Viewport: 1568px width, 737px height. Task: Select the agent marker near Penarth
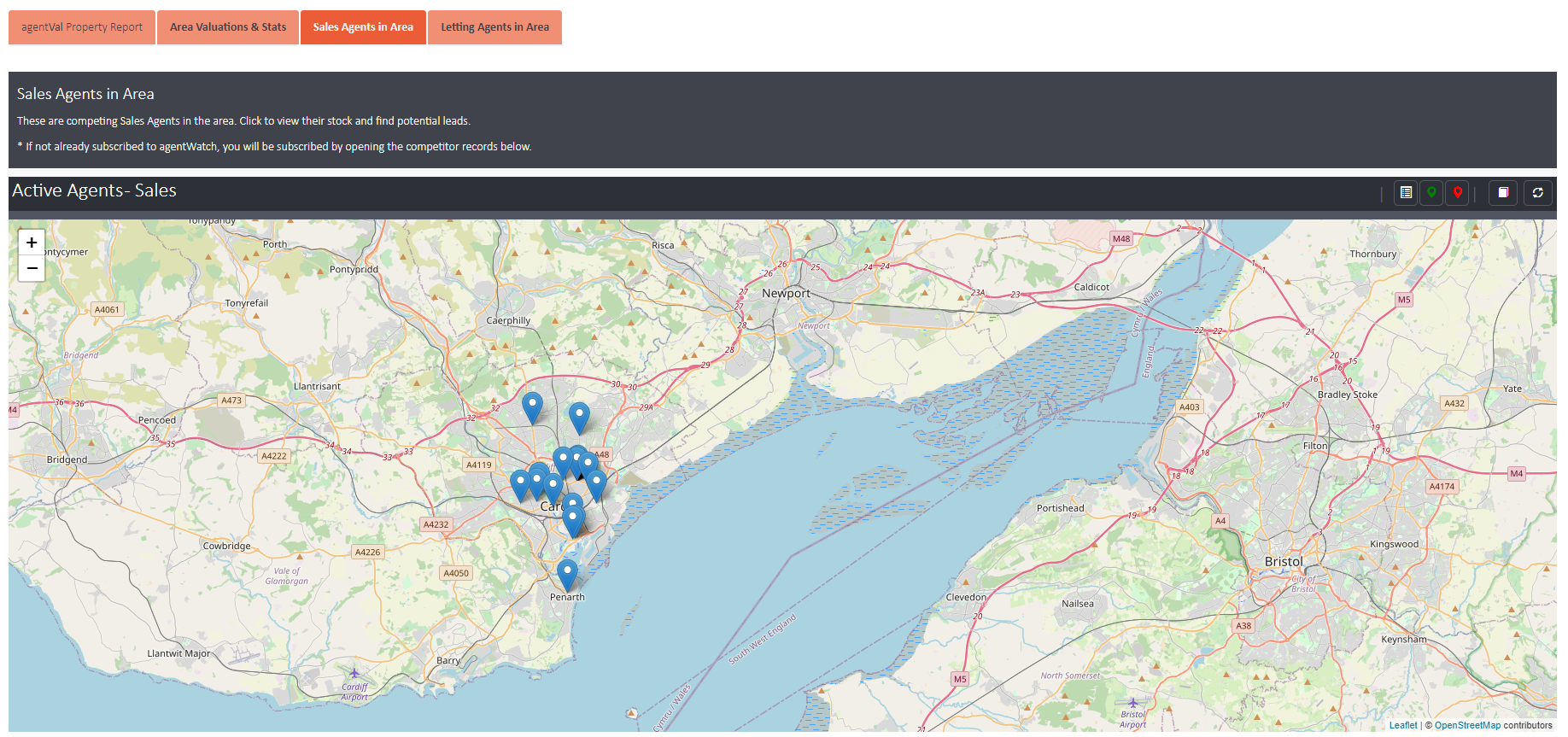pos(567,573)
